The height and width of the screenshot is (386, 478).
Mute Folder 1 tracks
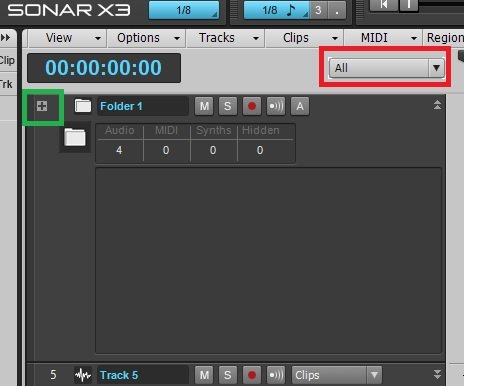click(x=204, y=106)
